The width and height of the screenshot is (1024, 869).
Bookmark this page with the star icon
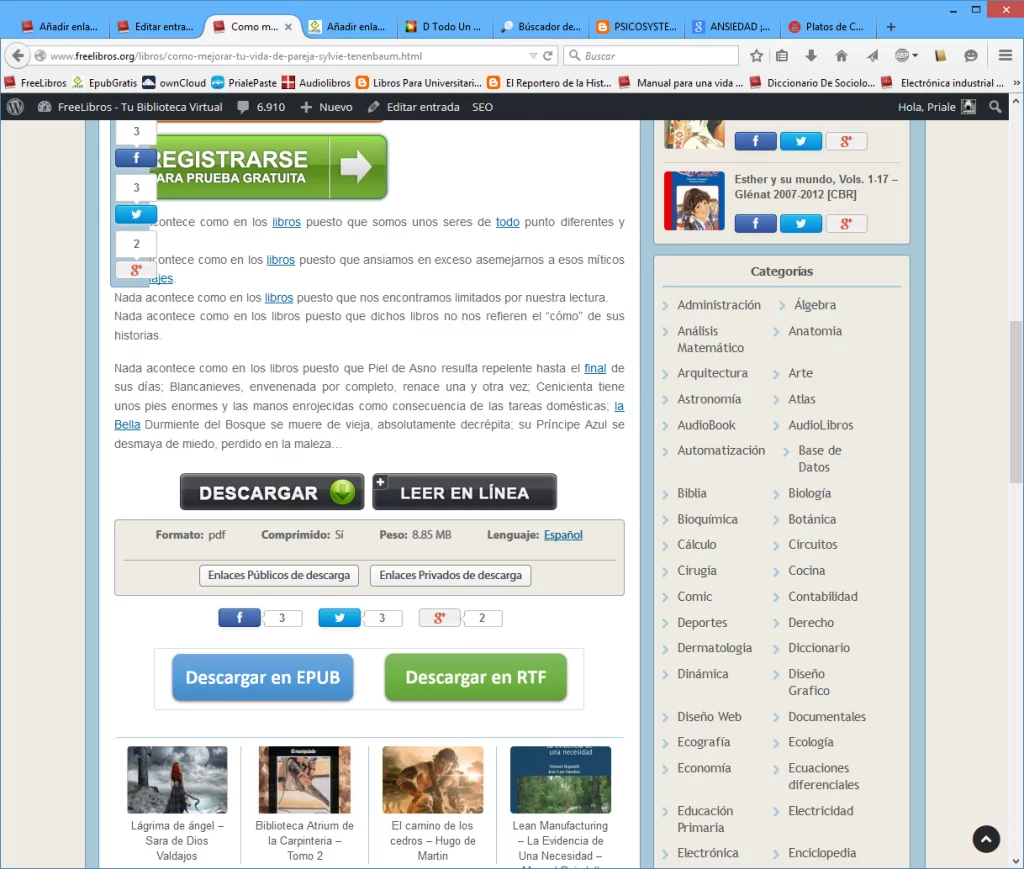(x=756, y=56)
